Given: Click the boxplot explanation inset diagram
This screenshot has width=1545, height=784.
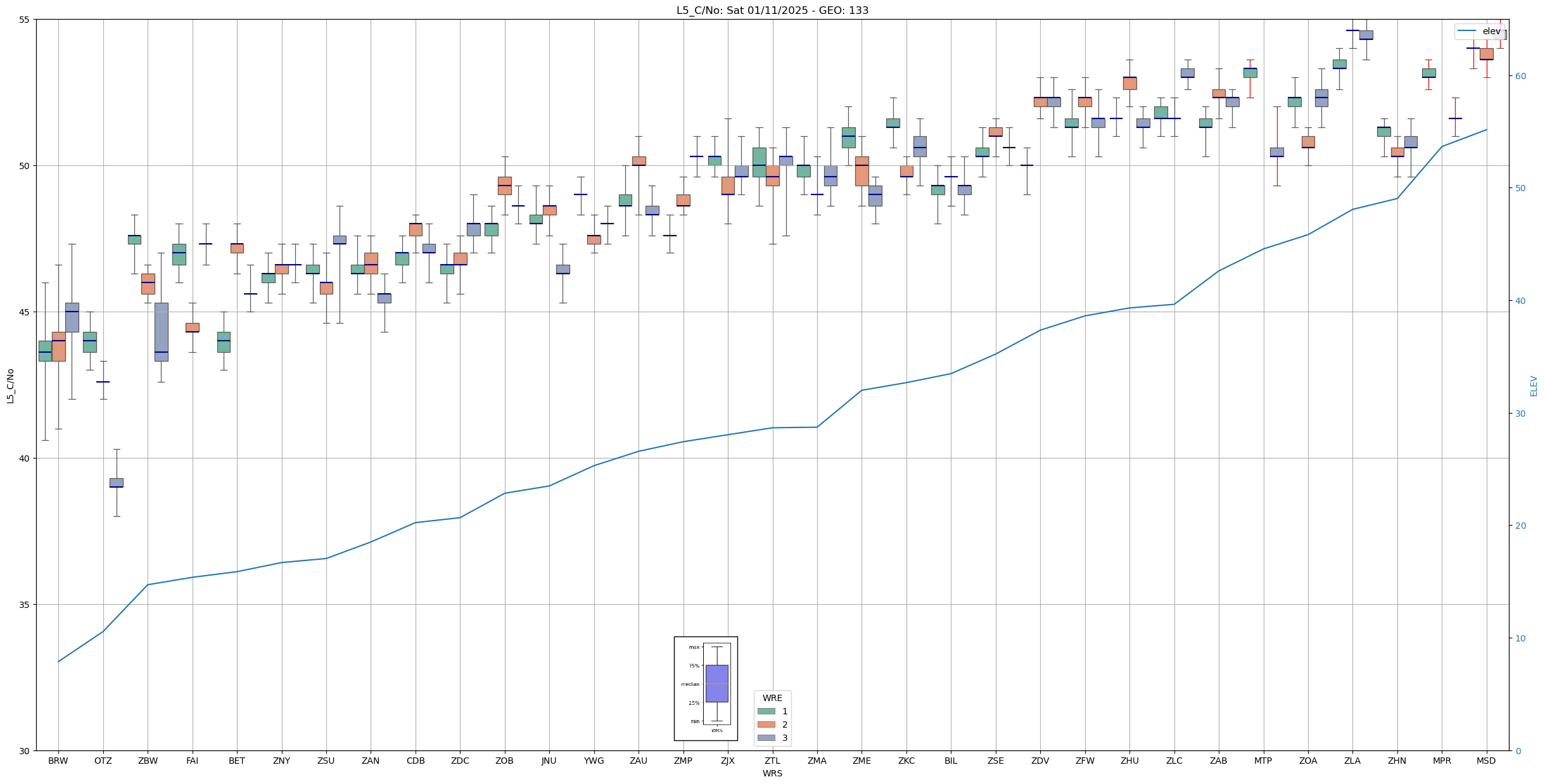Looking at the screenshot, I should pos(706,688).
